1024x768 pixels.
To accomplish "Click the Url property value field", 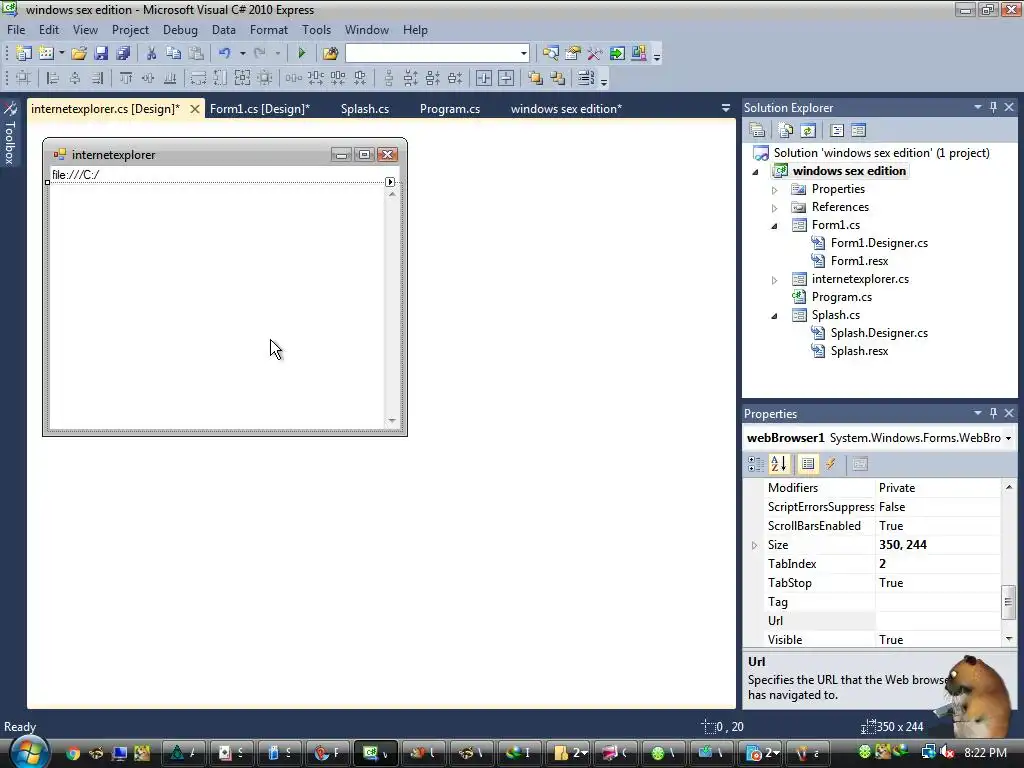I will 937,621.
